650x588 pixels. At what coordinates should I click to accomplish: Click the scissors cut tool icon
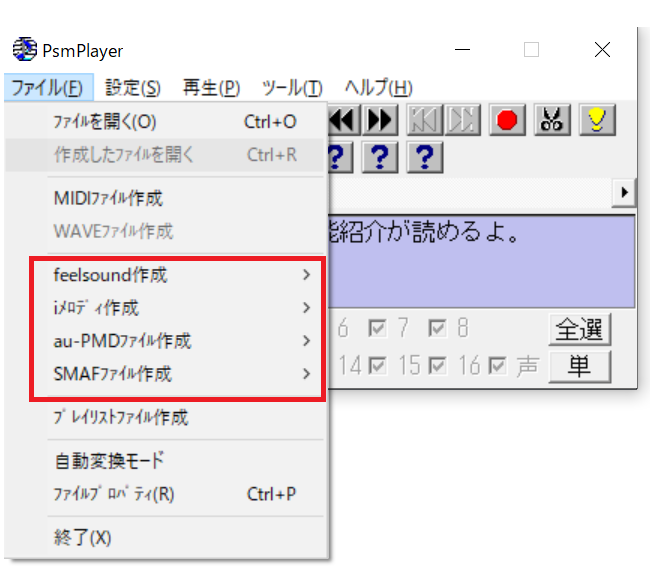pos(552,120)
